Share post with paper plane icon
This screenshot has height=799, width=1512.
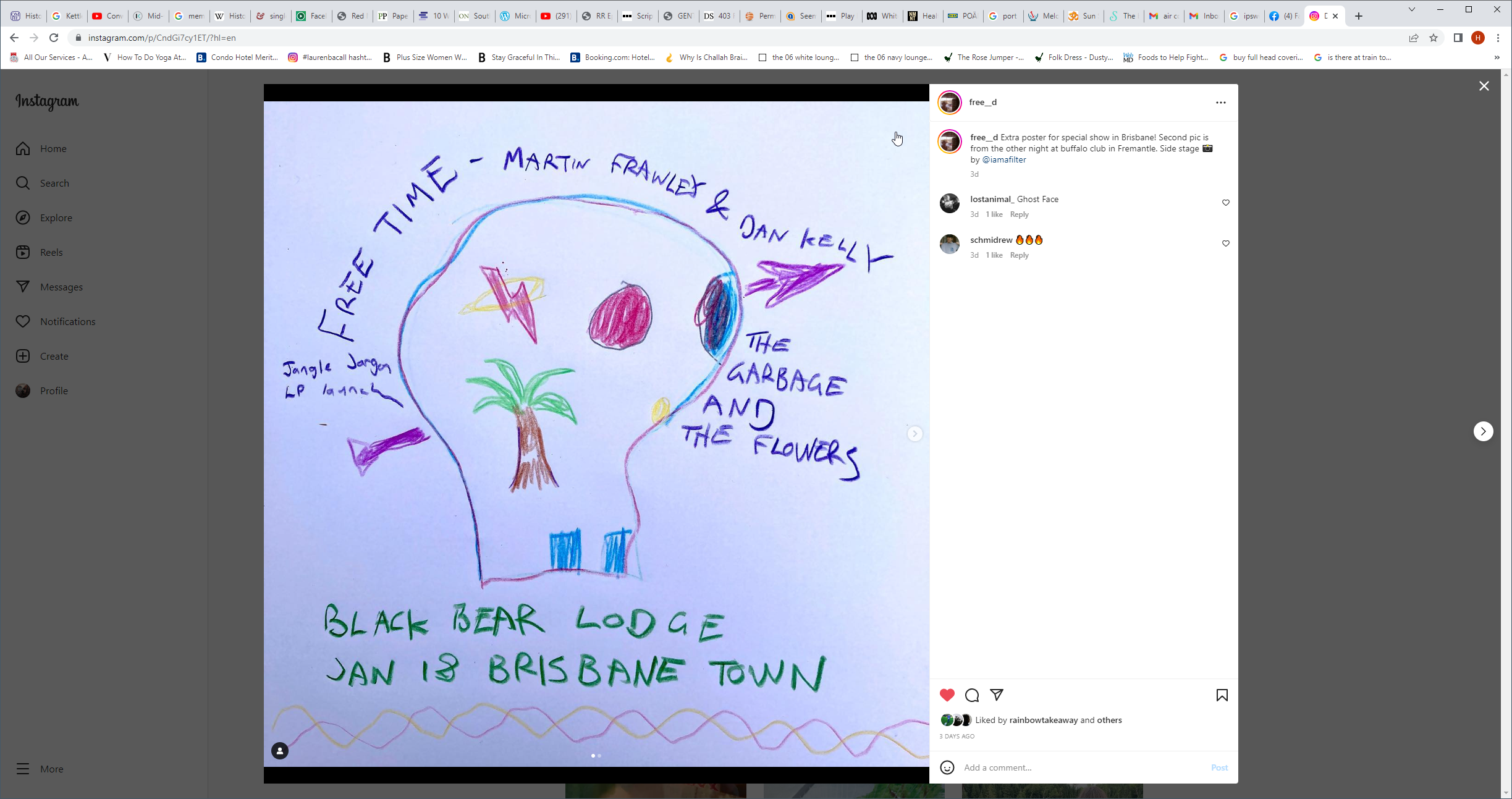(x=997, y=695)
